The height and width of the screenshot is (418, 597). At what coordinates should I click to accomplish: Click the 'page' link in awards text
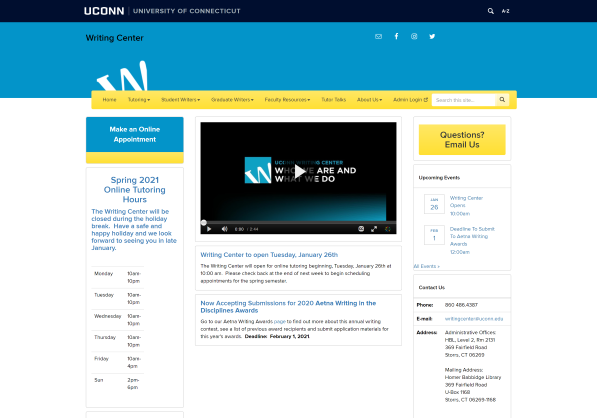point(280,322)
